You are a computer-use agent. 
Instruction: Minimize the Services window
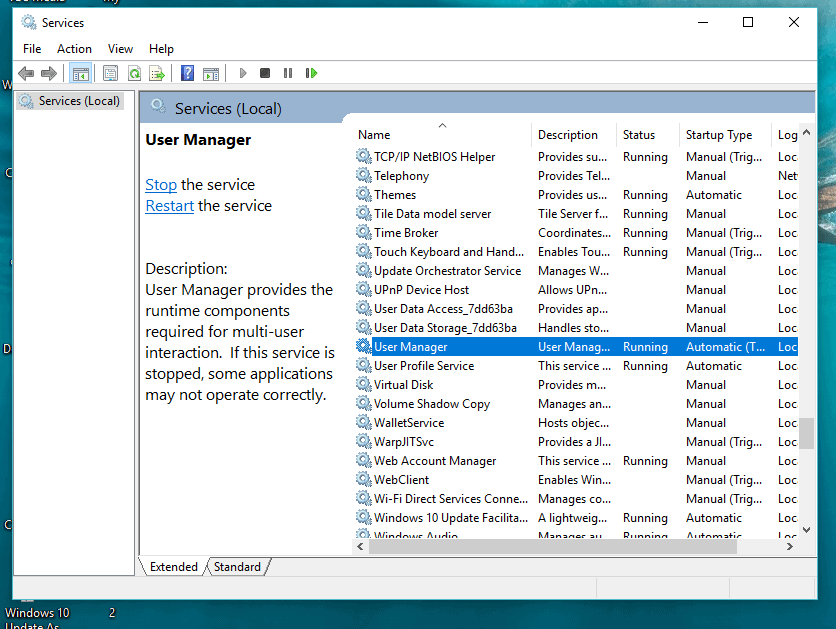click(x=703, y=22)
